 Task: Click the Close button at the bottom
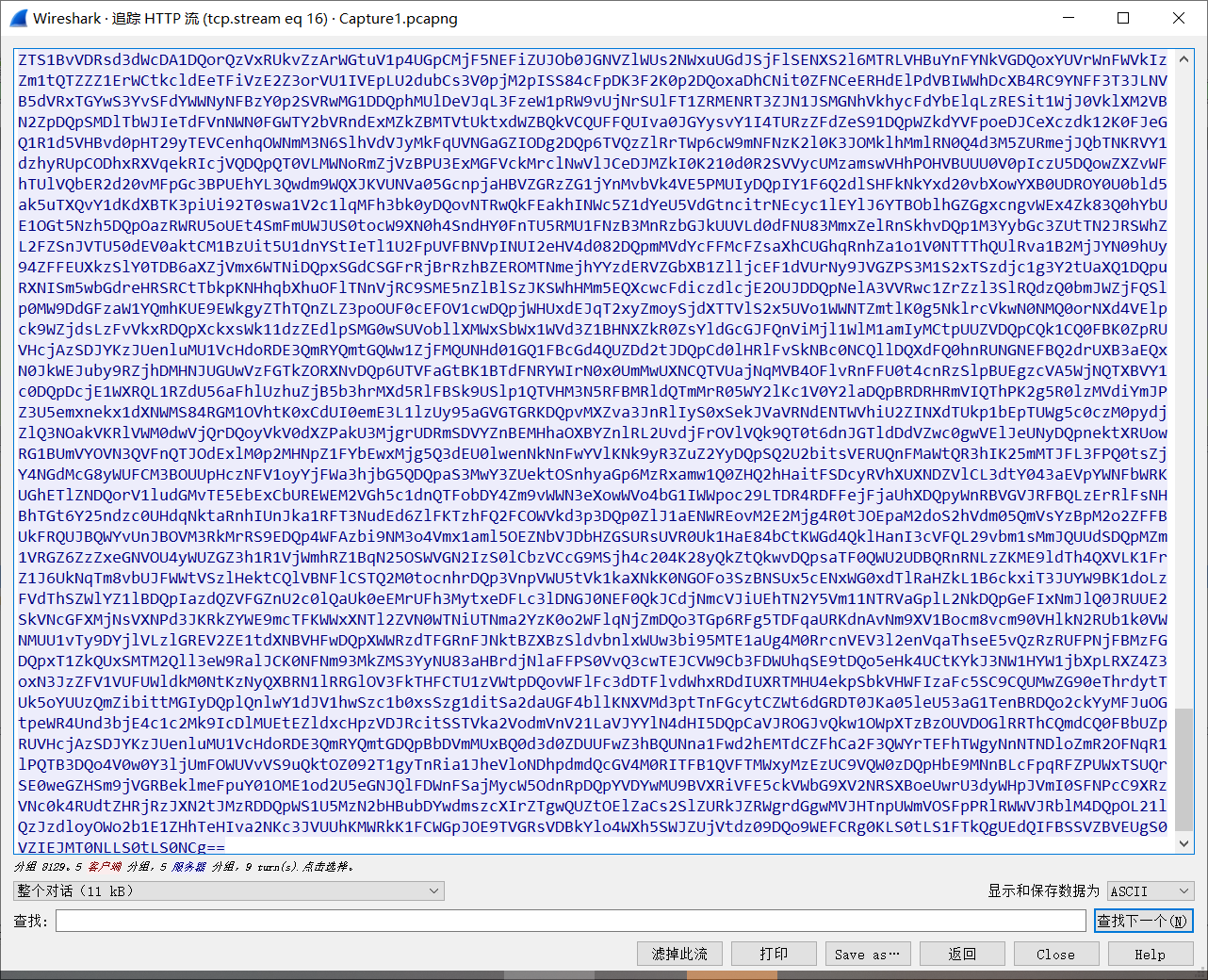[x=1055, y=954]
